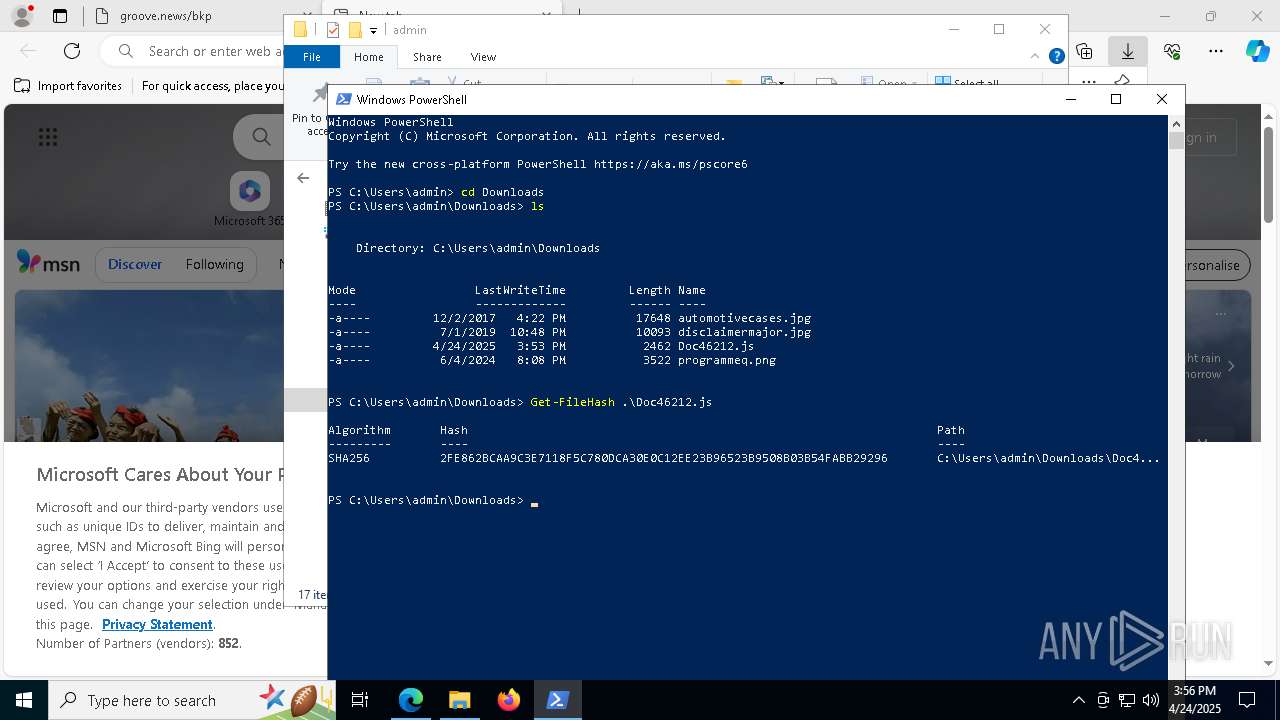The image size is (1280, 720).
Task: Open Microsoft Edge from taskbar
Action: (x=411, y=700)
